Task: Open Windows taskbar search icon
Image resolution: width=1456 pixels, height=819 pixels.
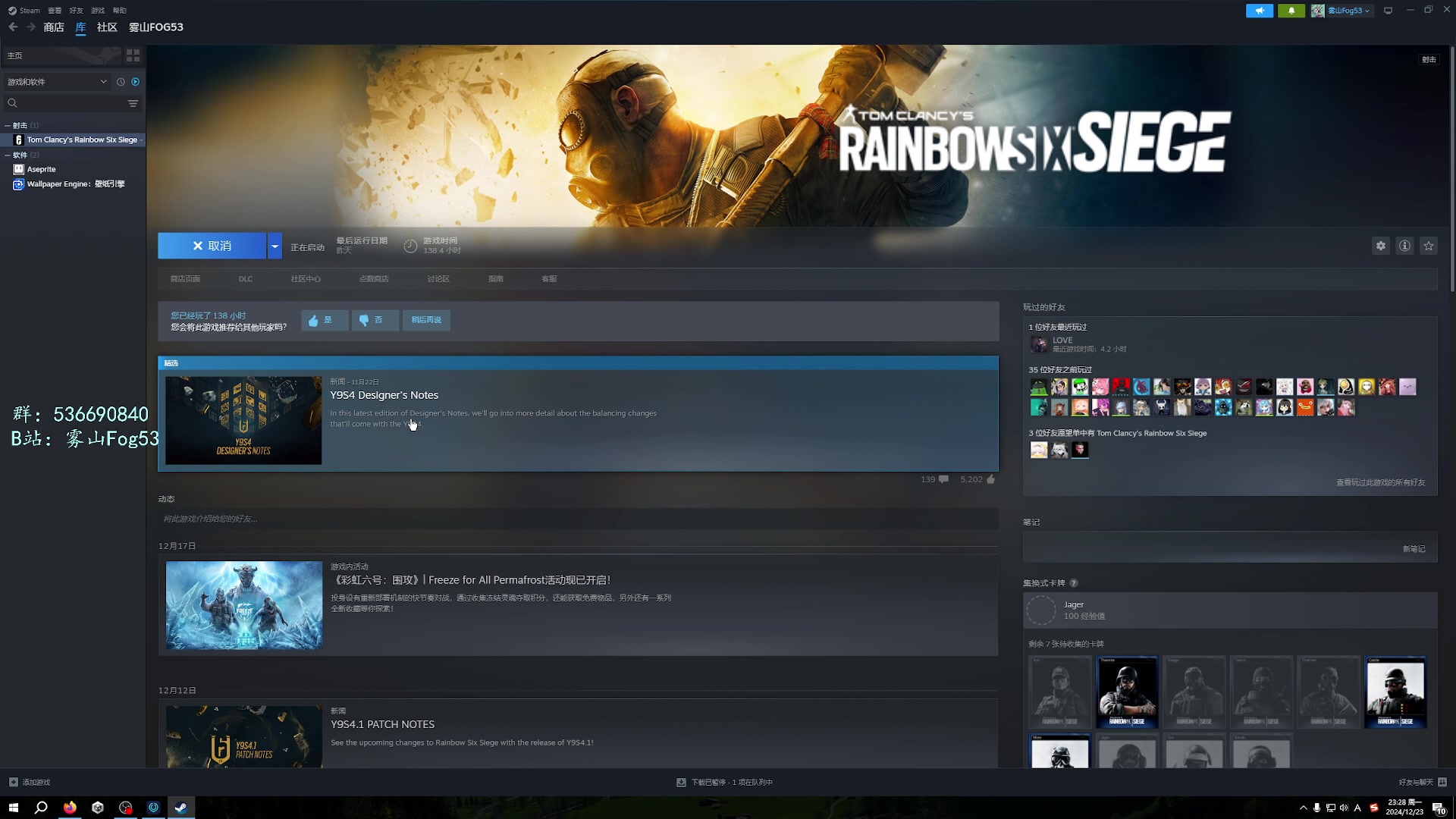Action: [41, 808]
